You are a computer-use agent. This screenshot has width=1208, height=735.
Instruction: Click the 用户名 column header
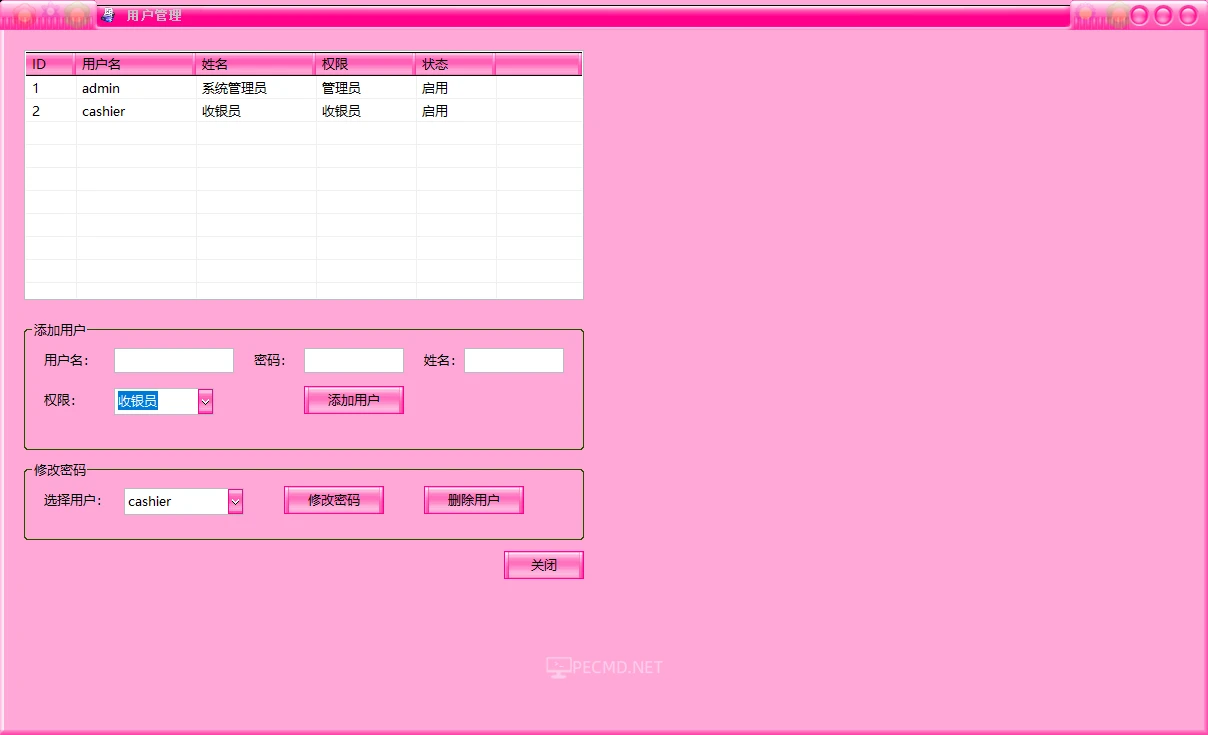135,63
